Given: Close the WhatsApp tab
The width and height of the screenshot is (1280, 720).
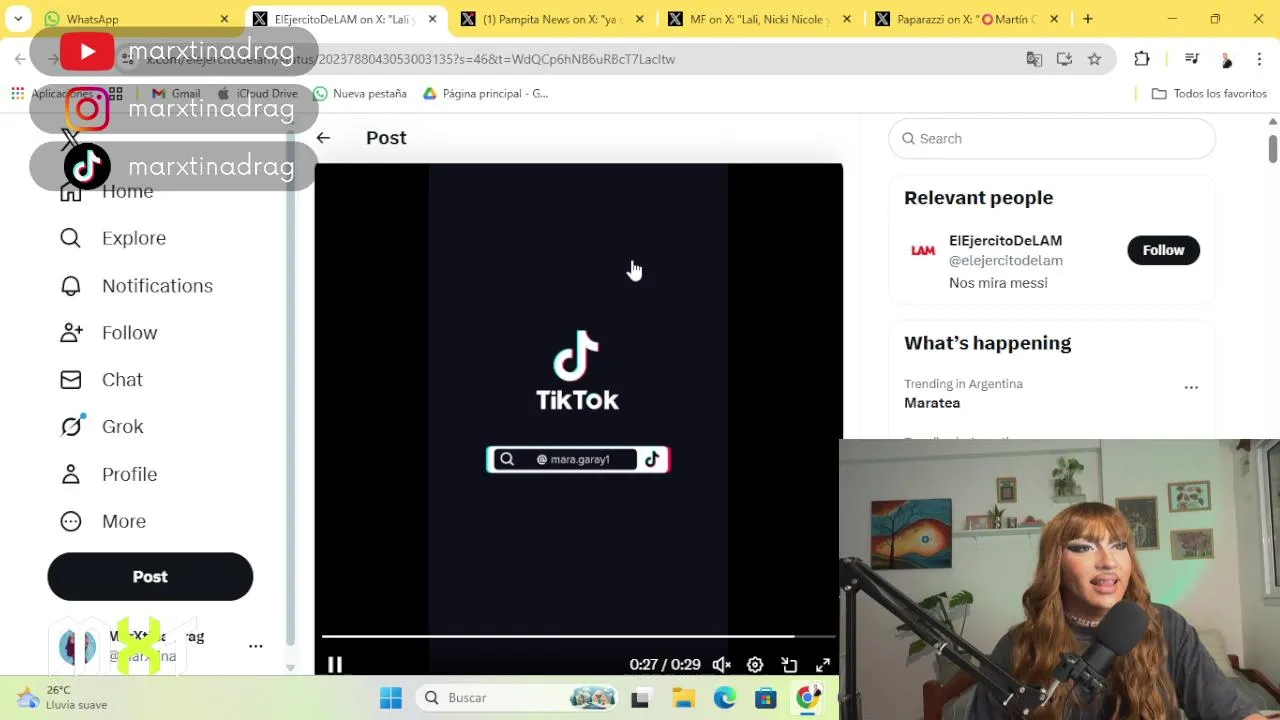Looking at the screenshot, I should [224, 19].
